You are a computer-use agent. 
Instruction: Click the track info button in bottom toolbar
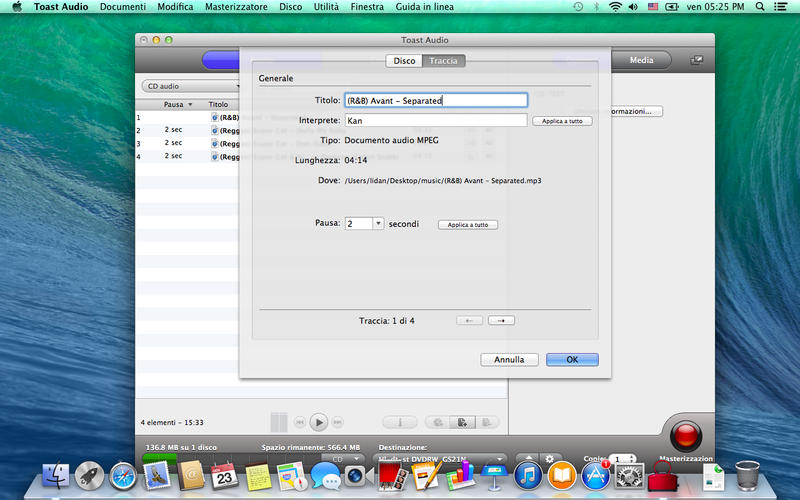point(400,423)
